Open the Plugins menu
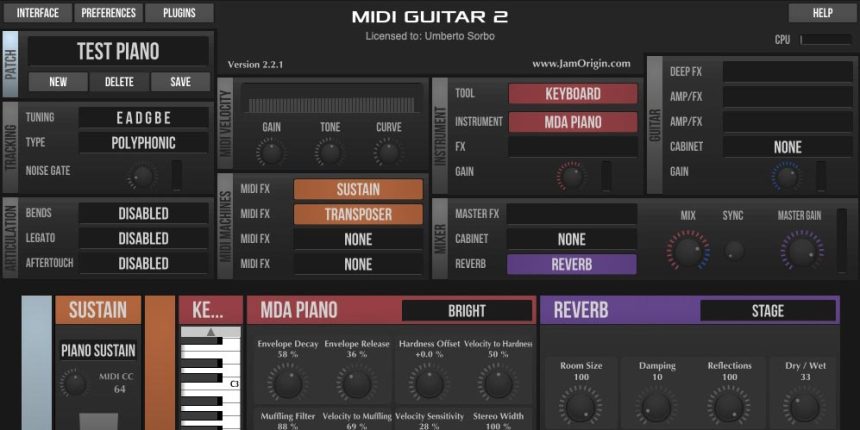 tap(178, 13)
